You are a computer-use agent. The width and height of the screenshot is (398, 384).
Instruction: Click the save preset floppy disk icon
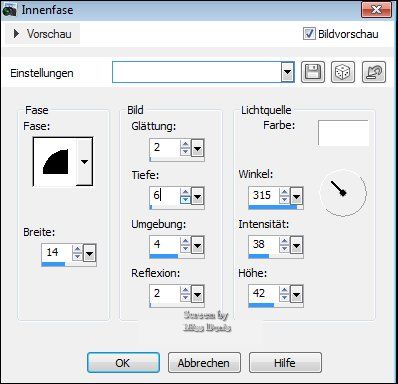pyautogui.click(x=313, y=72)
